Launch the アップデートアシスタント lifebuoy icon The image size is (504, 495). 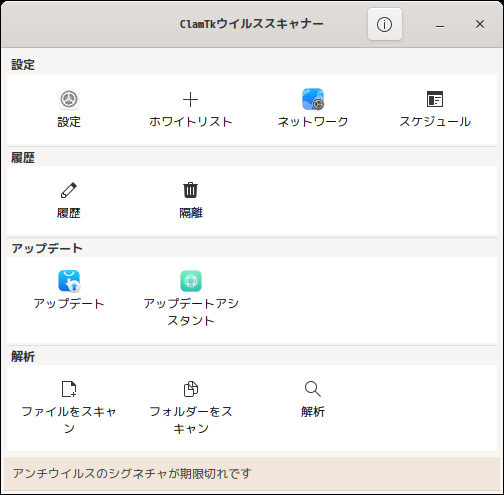(x=191, y=281)
